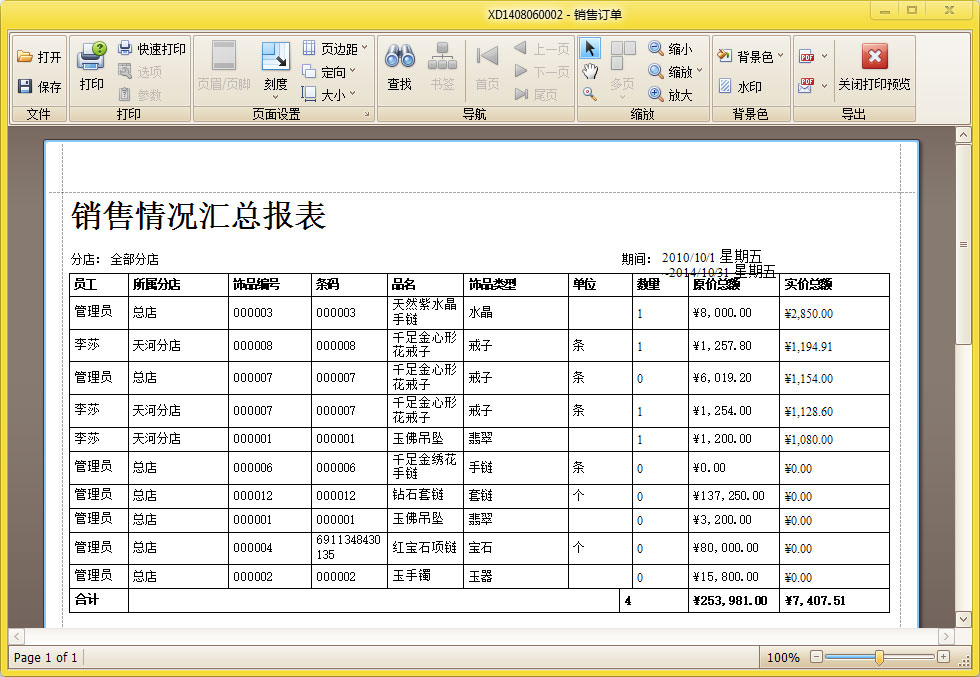This screenshot has height=677, width=980.
Task: Click Page 1 of 1 status text
Action: (46, 657)
